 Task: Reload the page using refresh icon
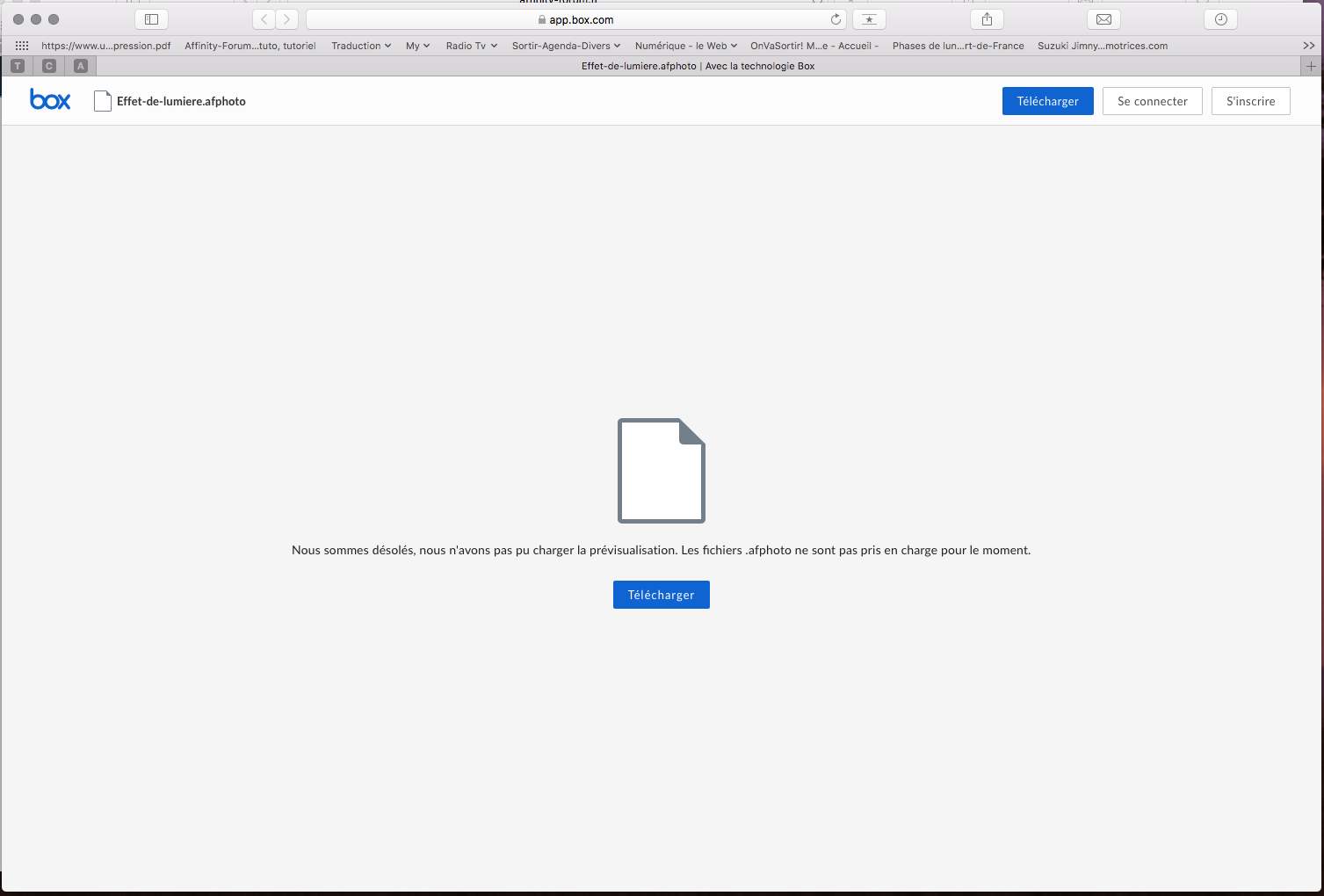pyautogui.click(x=836, y=19)
